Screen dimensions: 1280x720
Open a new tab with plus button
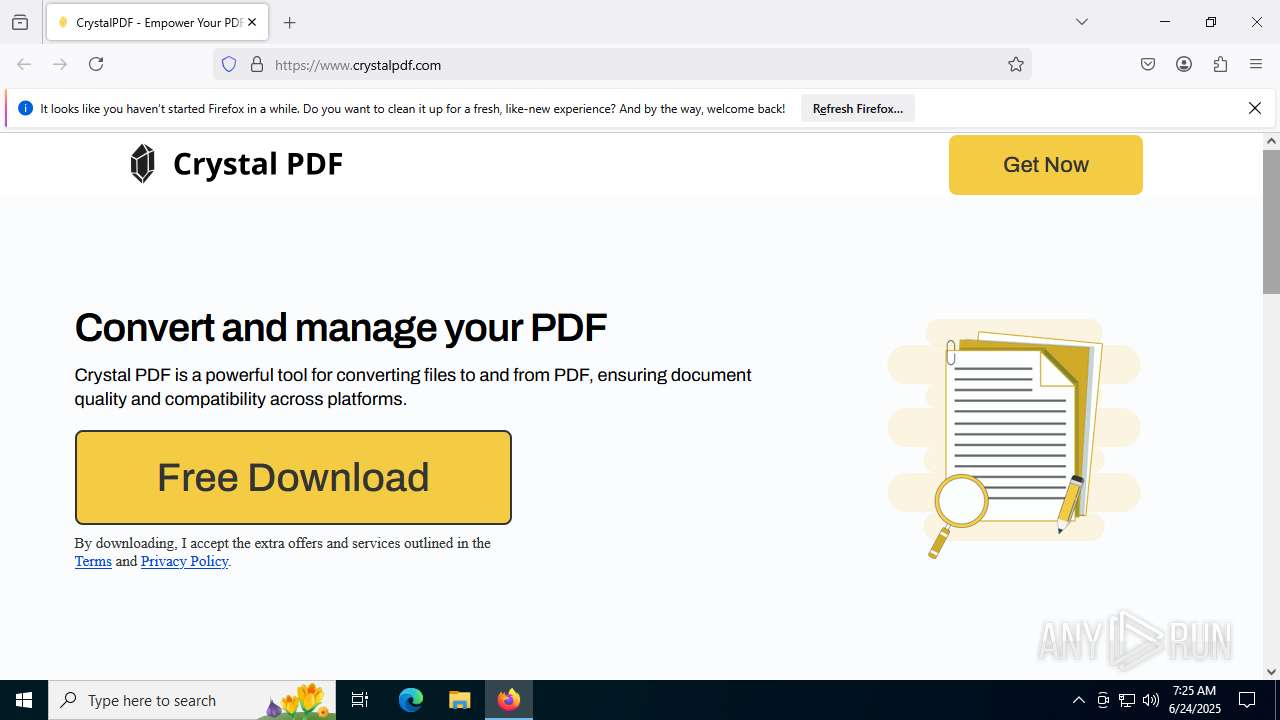click(290, 22)
